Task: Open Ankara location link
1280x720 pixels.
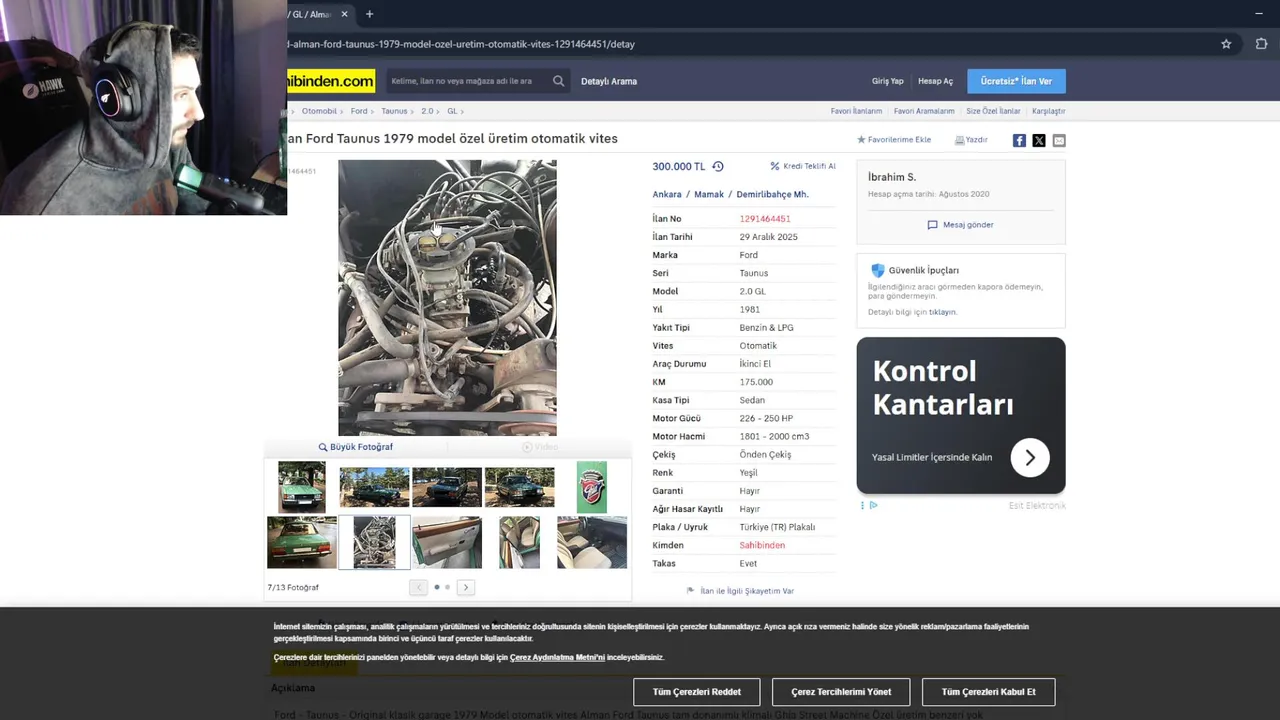Action: pyautogui.click(x=667, y=194)
